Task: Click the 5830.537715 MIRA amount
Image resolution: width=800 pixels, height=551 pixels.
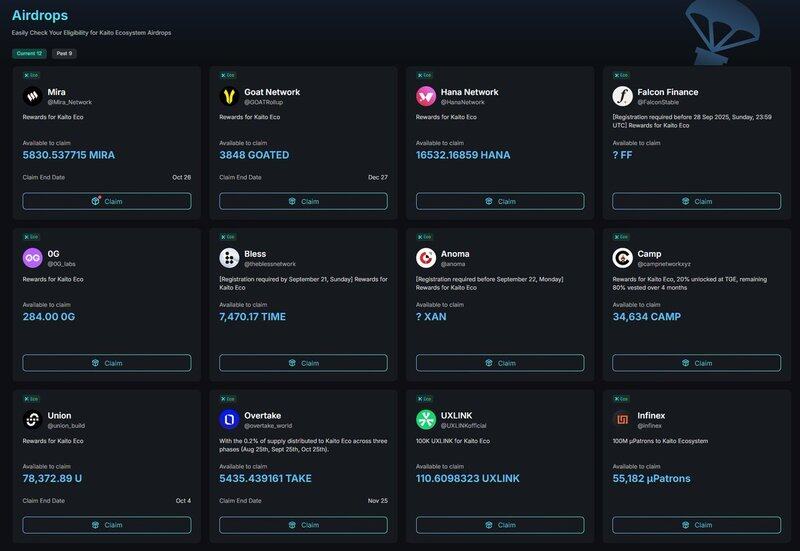Action: (x=68, y=155)
